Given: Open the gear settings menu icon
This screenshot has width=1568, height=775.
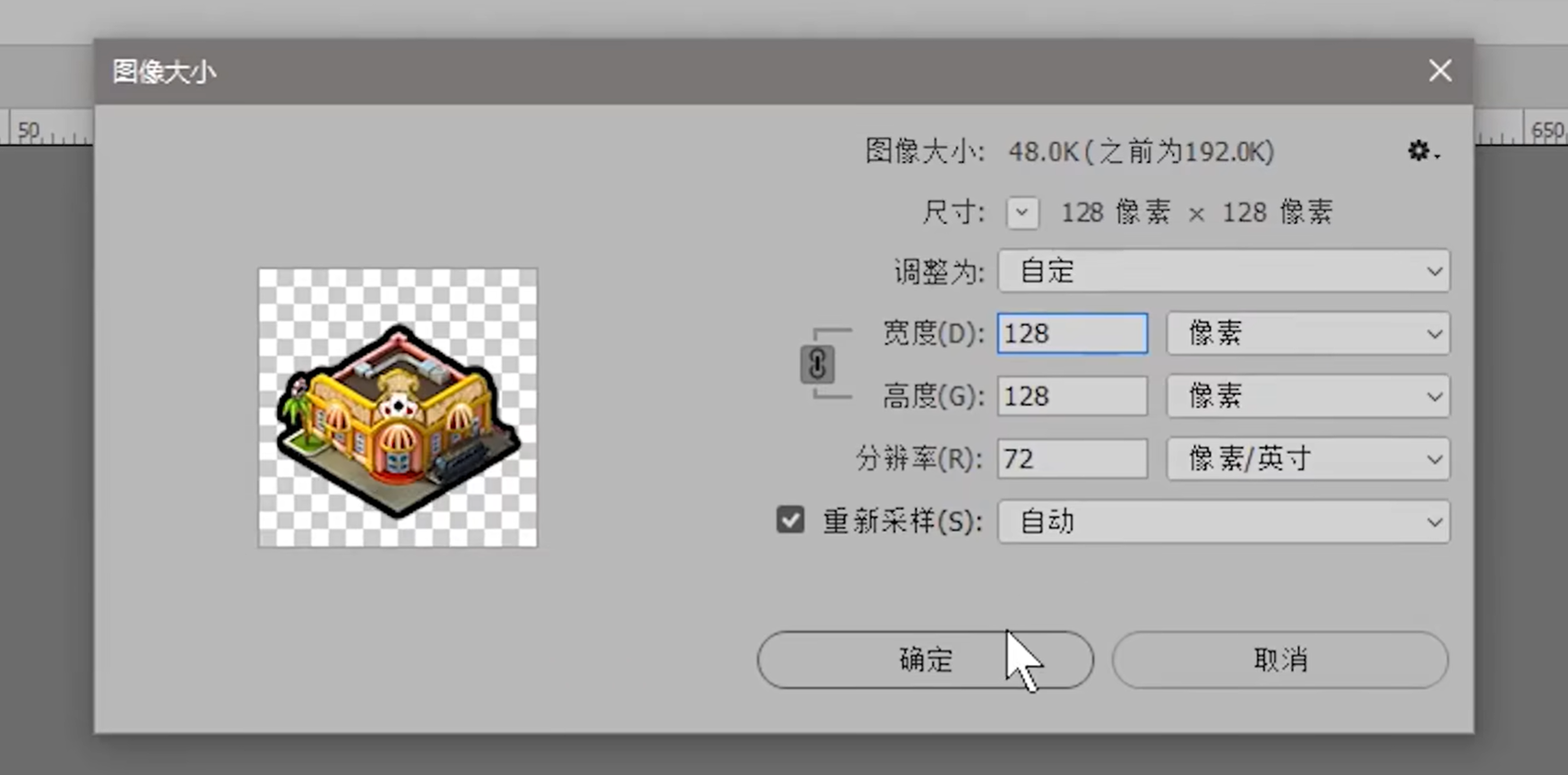Looking at the screenshot, I should pos(1422,151).
